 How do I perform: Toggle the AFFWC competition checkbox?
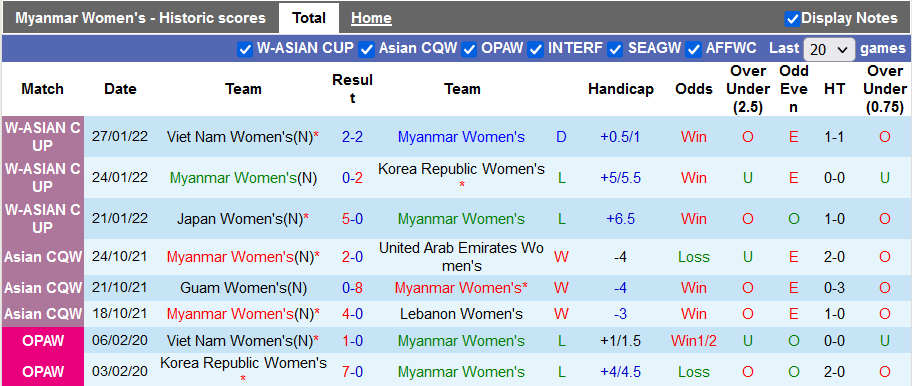693,49
